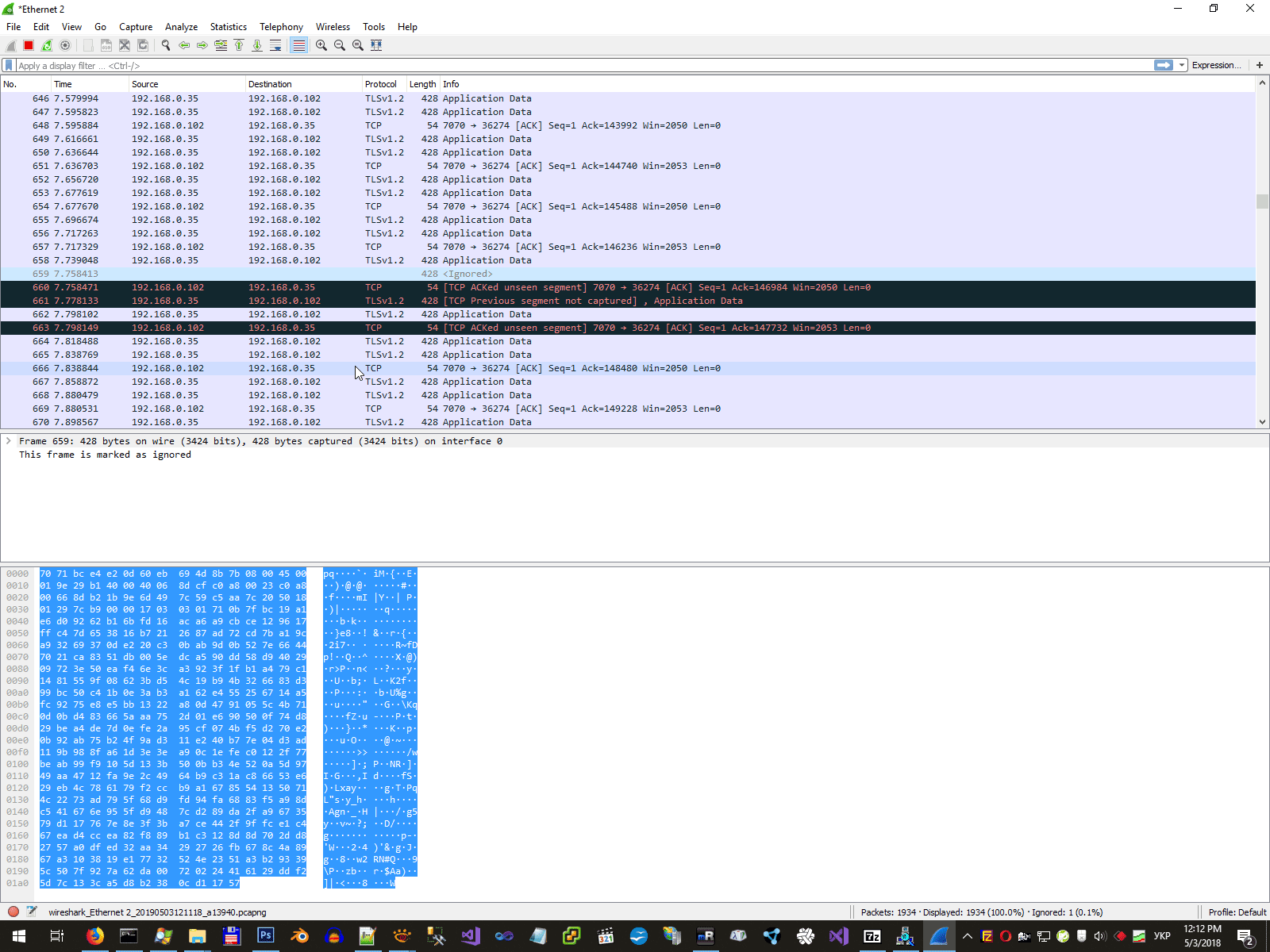The image size is (1270, 952).
Task: Select ignored packet 659 row
Action: (628, 274)
